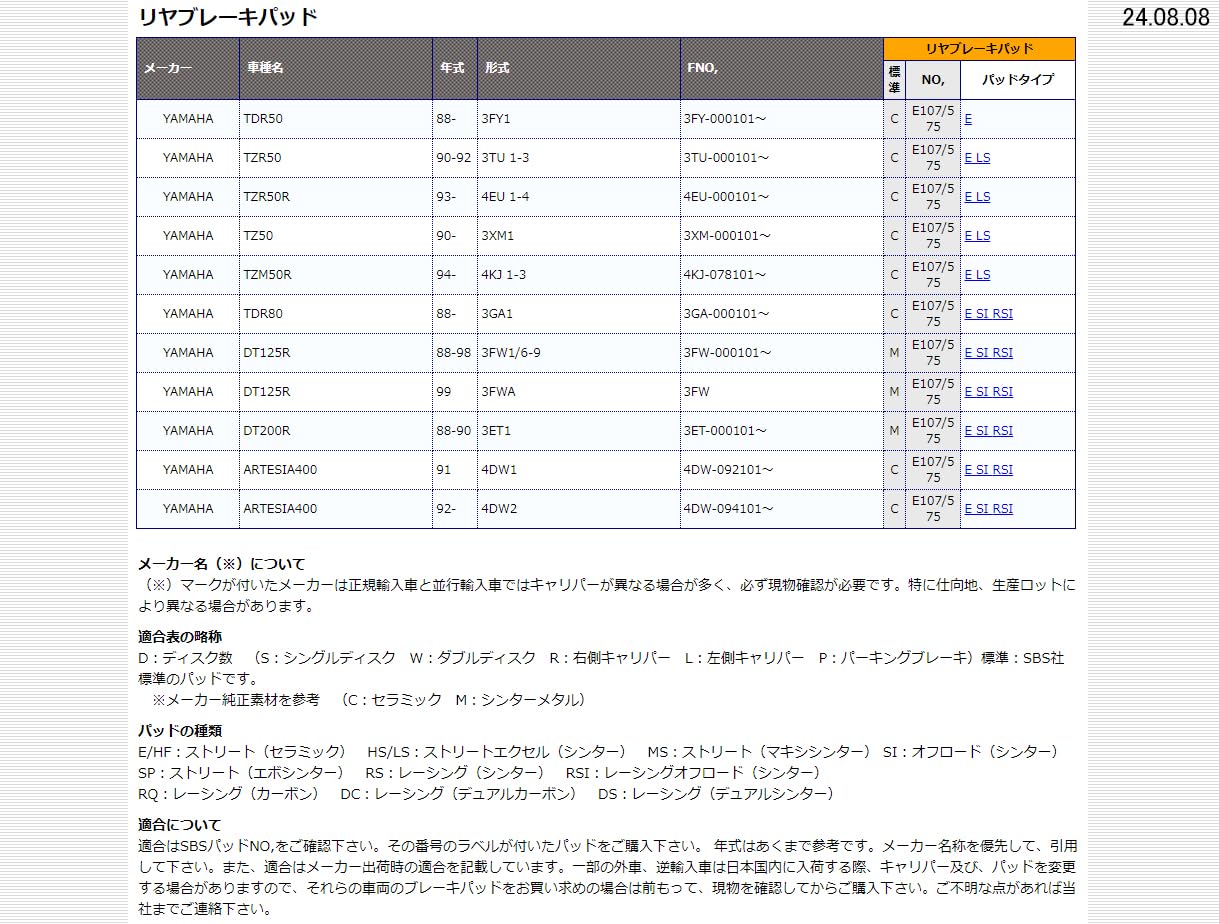Click the パッドタイプ sub-header cell
The width and height of the screenshot is (1219, 924).
point(1017,80)
